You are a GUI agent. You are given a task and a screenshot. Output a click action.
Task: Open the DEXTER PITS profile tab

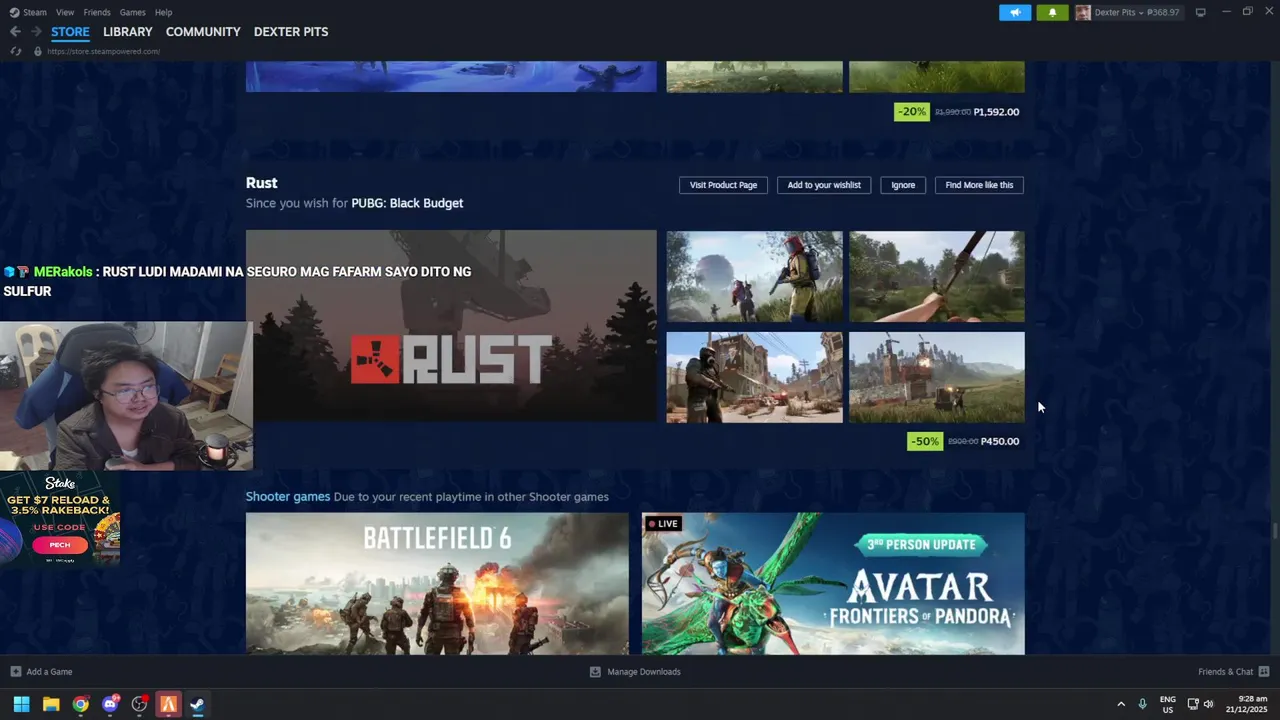[x=291, y=32]
